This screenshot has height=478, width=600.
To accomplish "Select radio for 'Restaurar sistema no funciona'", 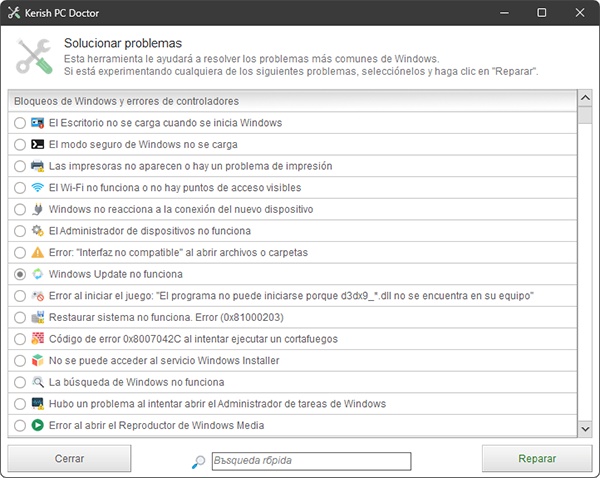I will pos(20,318).
